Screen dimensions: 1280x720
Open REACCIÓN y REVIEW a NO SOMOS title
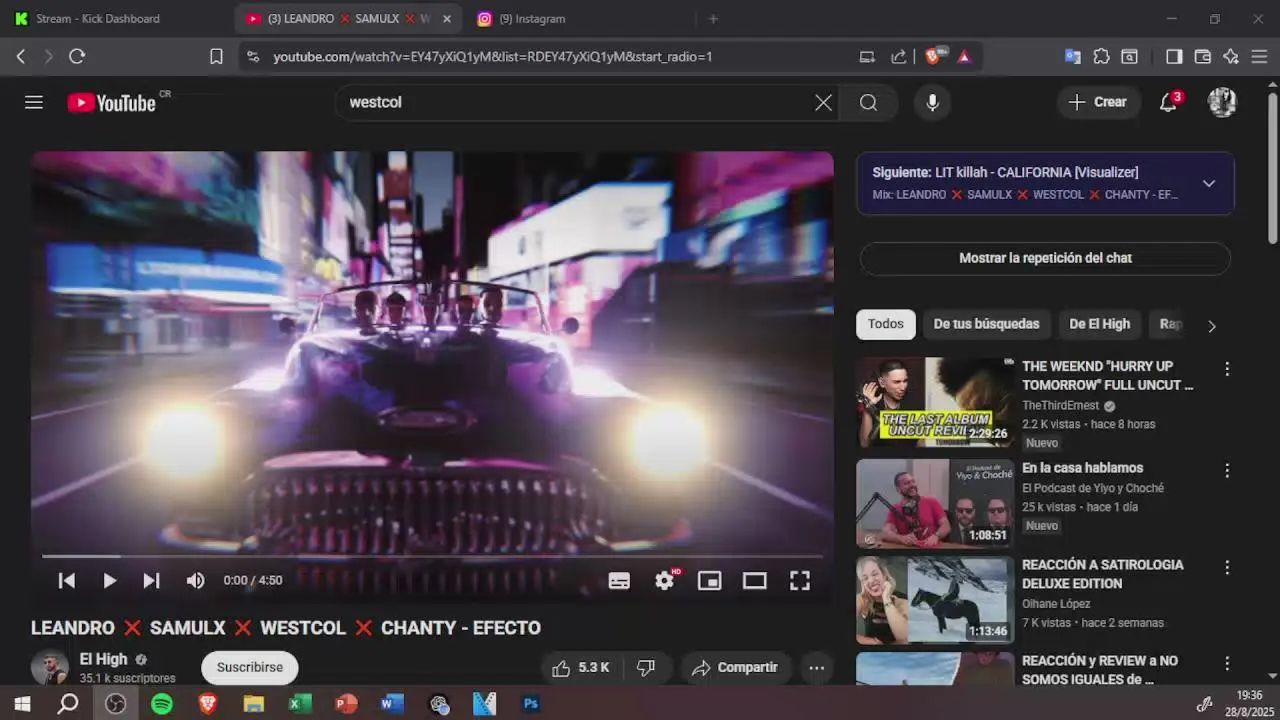point(1100,670)
